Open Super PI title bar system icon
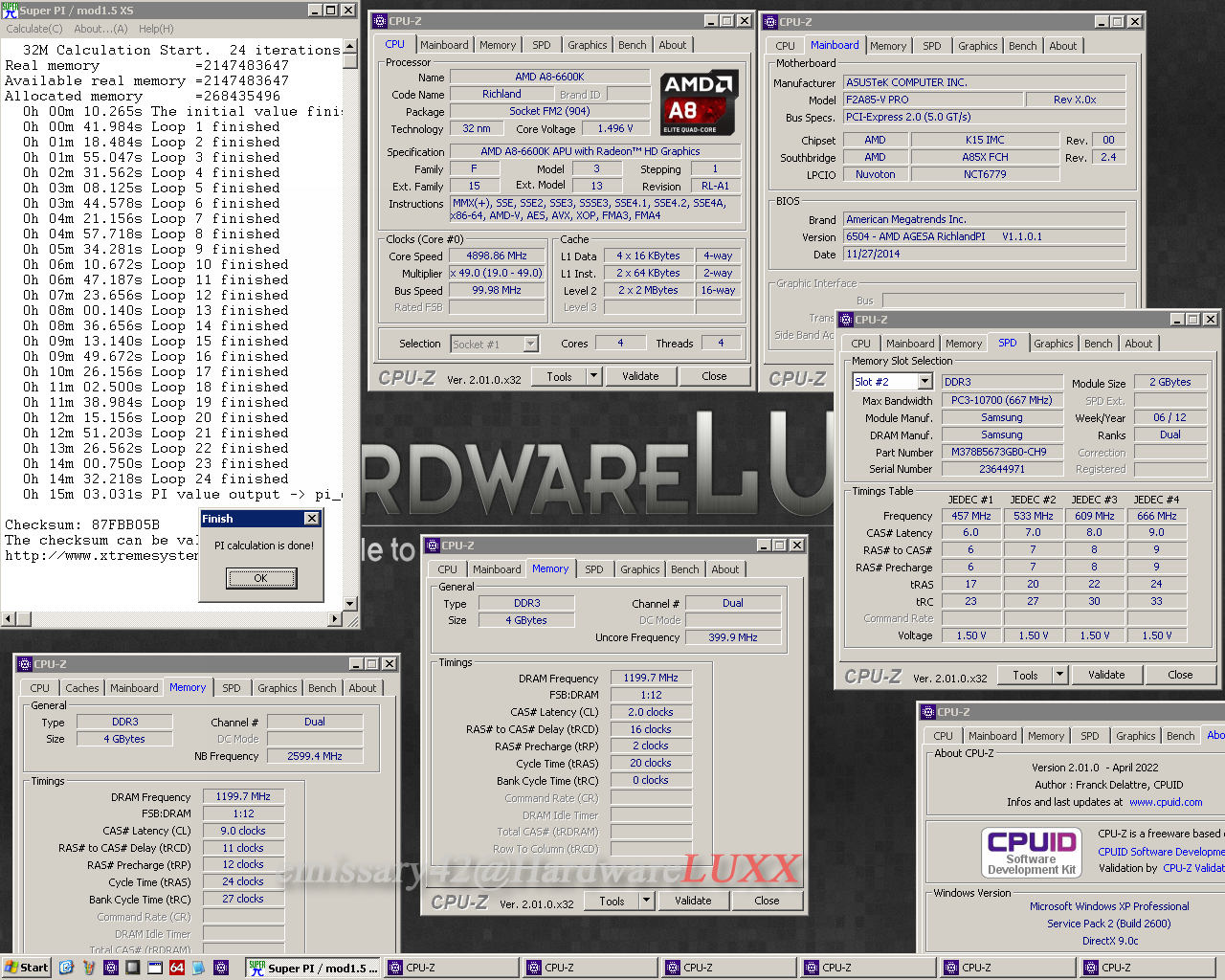Screen dimensions: 1225x980 (x=10, y=10)
